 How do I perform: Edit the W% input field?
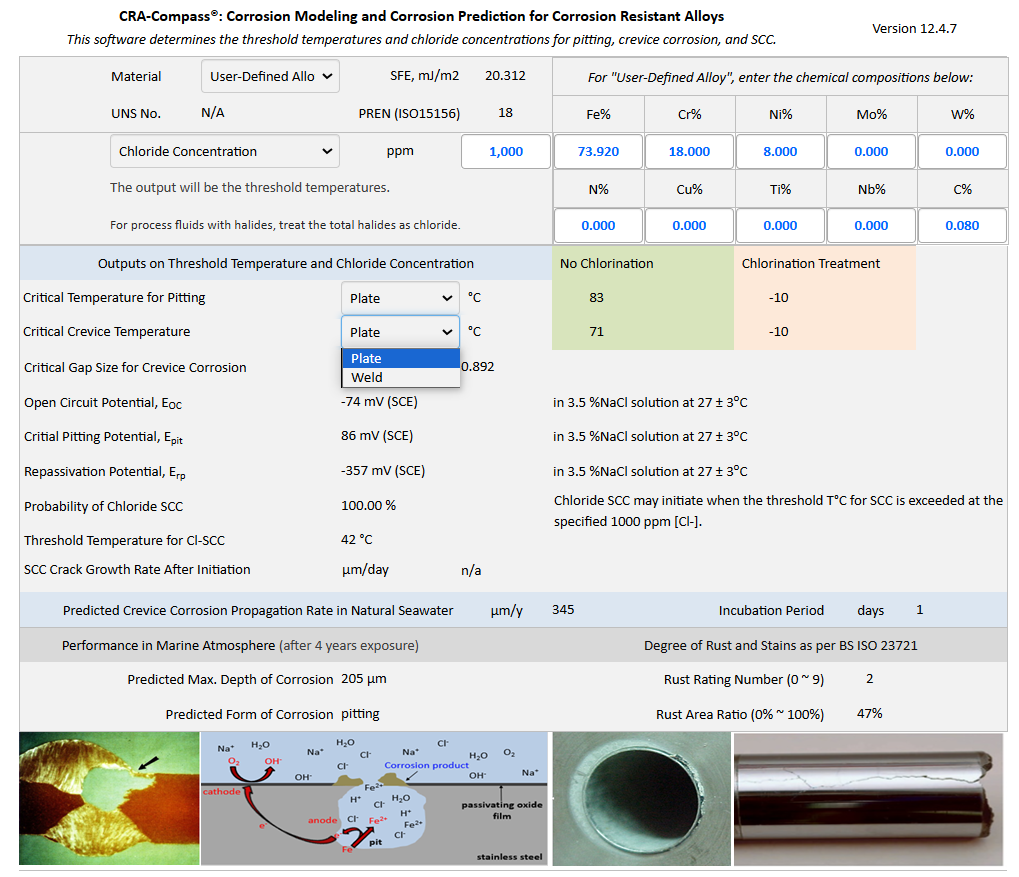[x=962, y=151]
